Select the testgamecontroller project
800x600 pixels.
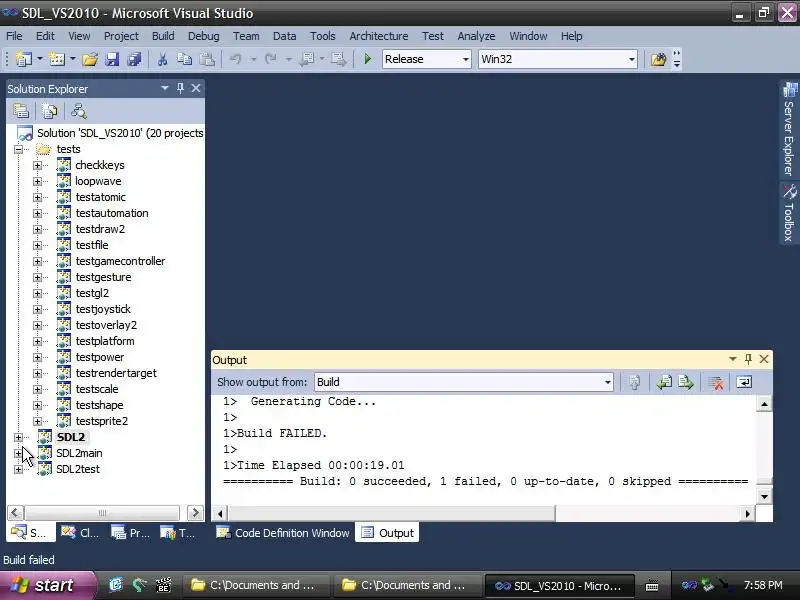tap(120, 261)
